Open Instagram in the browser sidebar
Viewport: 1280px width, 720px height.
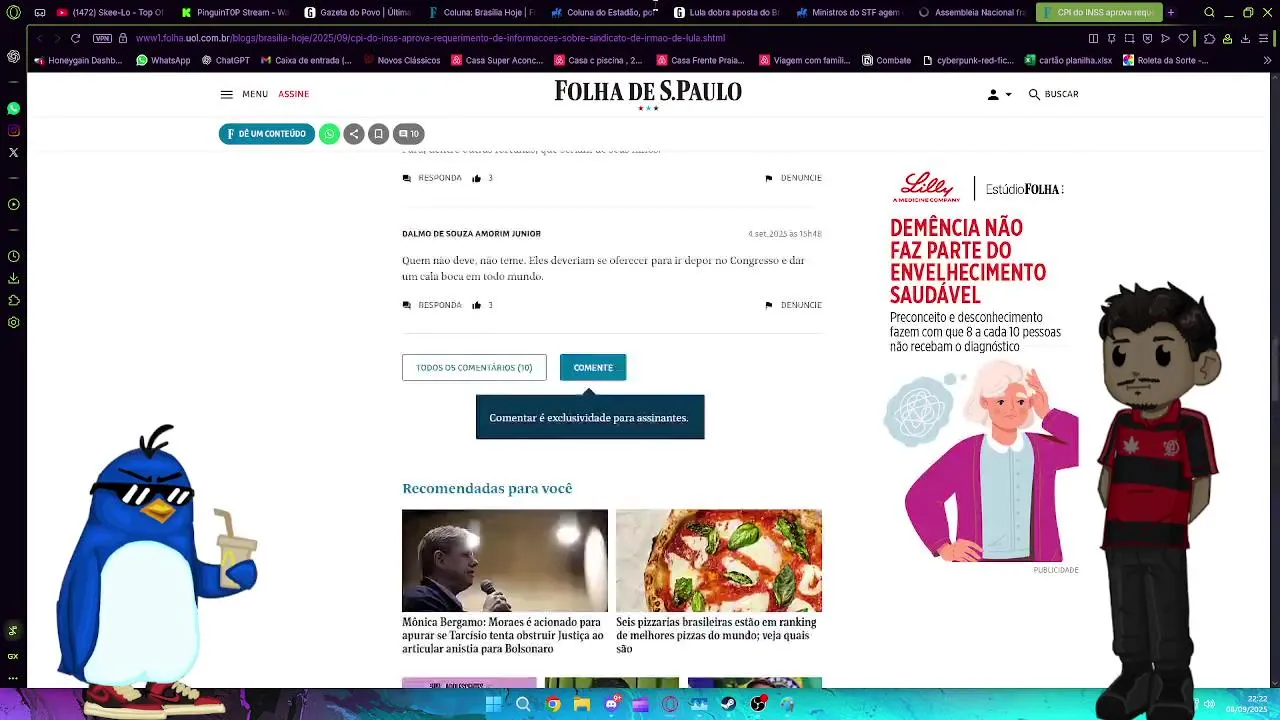coord(13,130)
